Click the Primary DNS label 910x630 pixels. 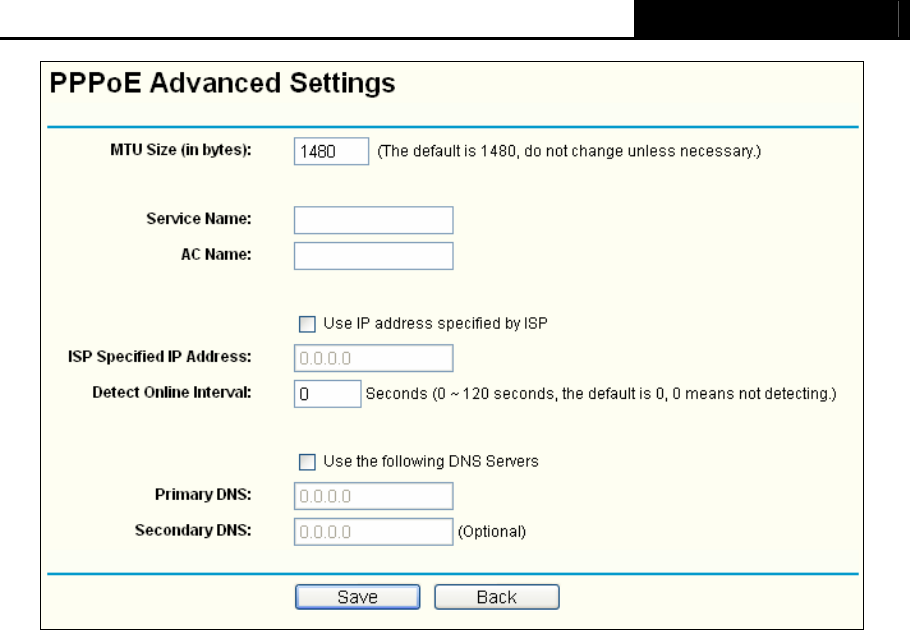click(203, 495)
